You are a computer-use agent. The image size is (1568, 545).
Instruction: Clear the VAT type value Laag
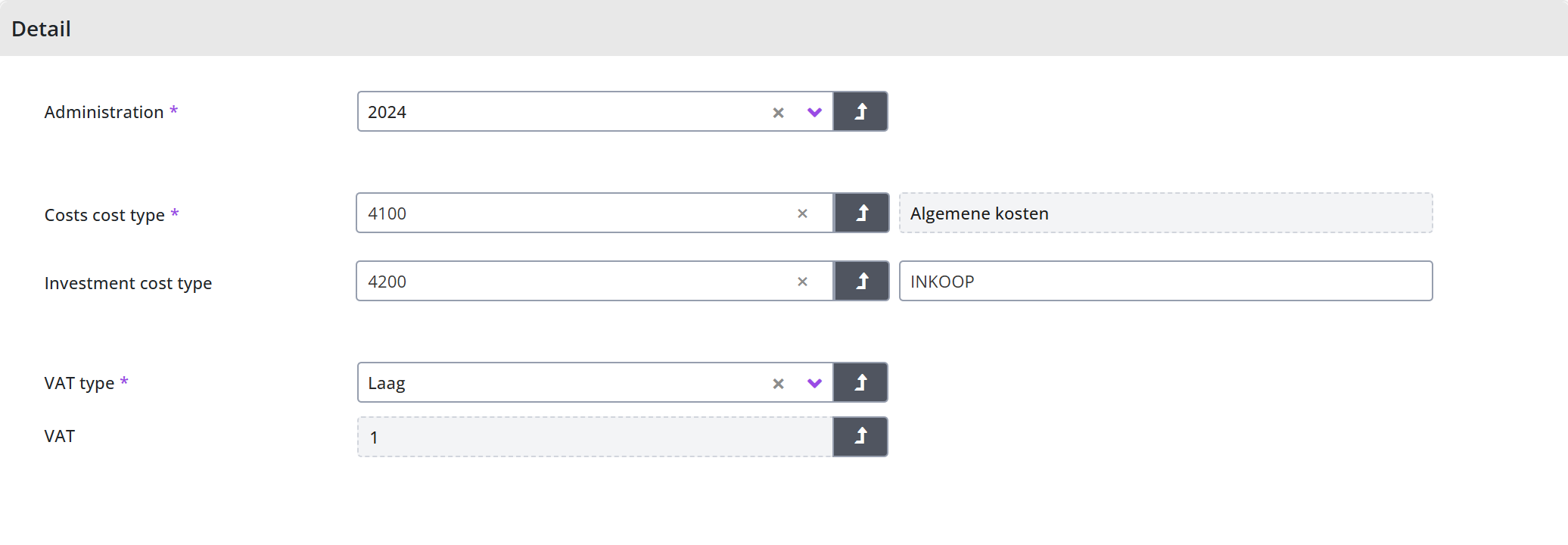(x=778, y=384)
